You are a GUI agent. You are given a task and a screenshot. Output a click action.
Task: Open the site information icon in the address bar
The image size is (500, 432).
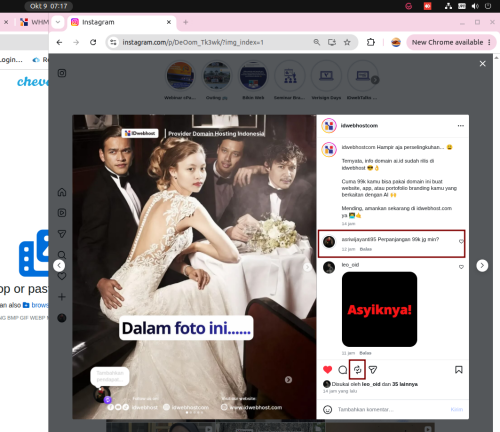tap(113, 42)
